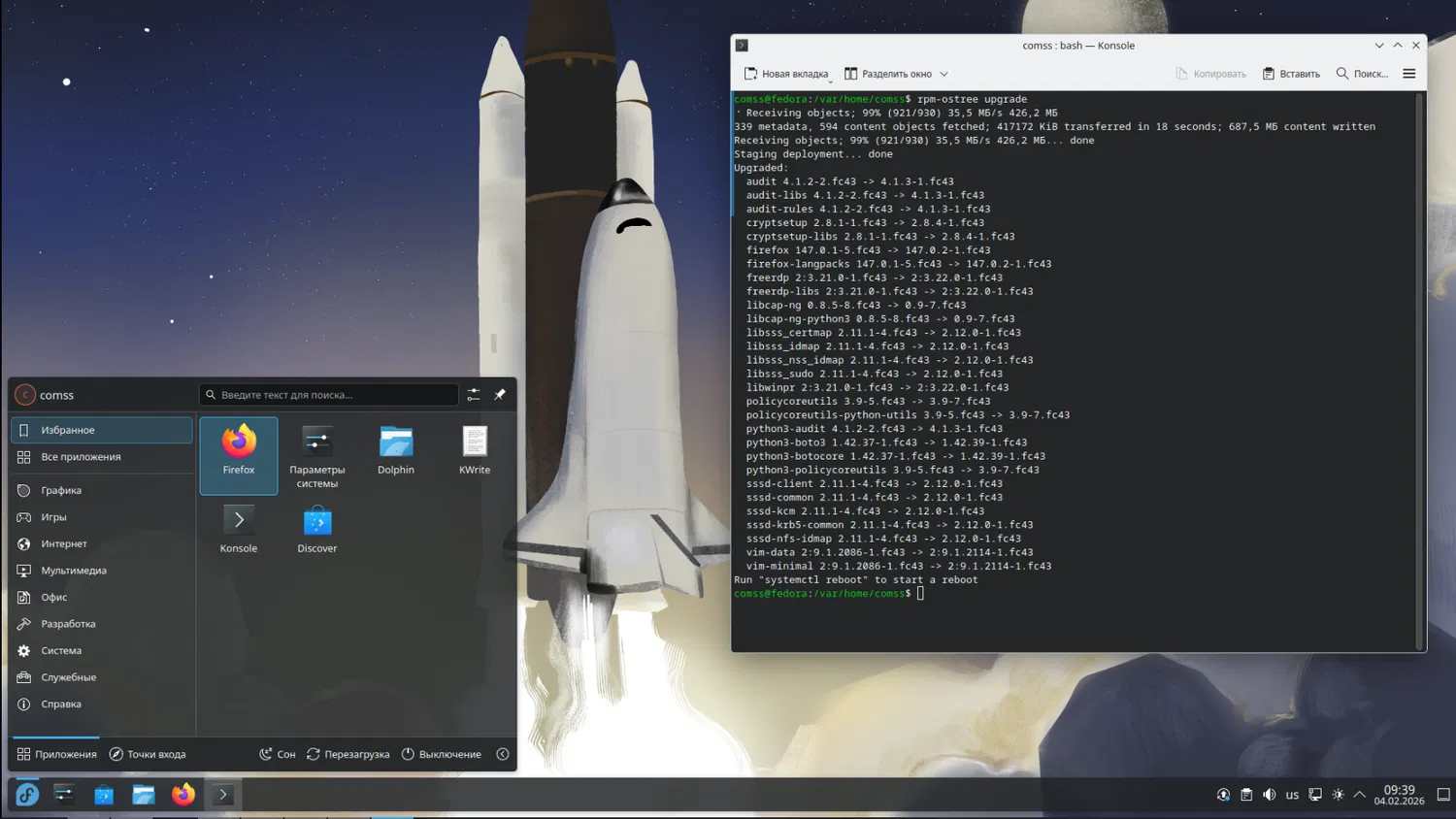Select the Избранное category
Viewport: 1456px width, 819px height.
pyautogui.click(x=102, y=430)
